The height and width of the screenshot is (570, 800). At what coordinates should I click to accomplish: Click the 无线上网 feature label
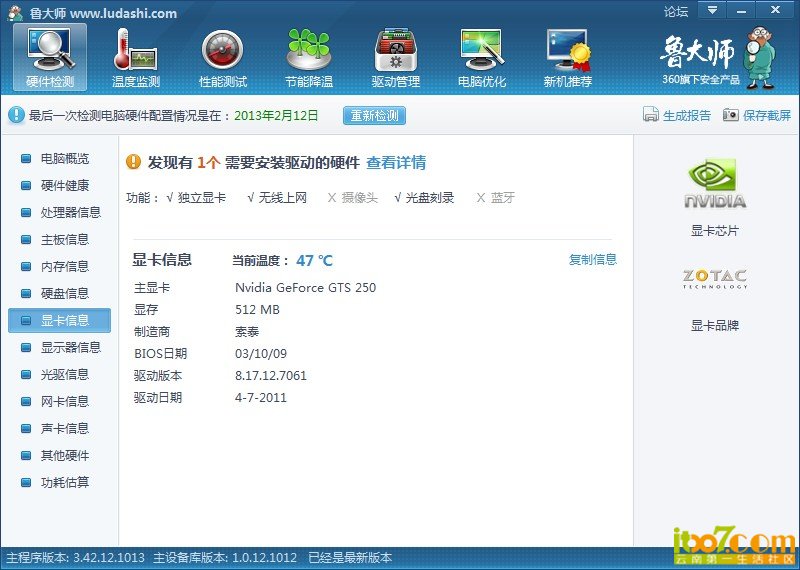[282, 198]
